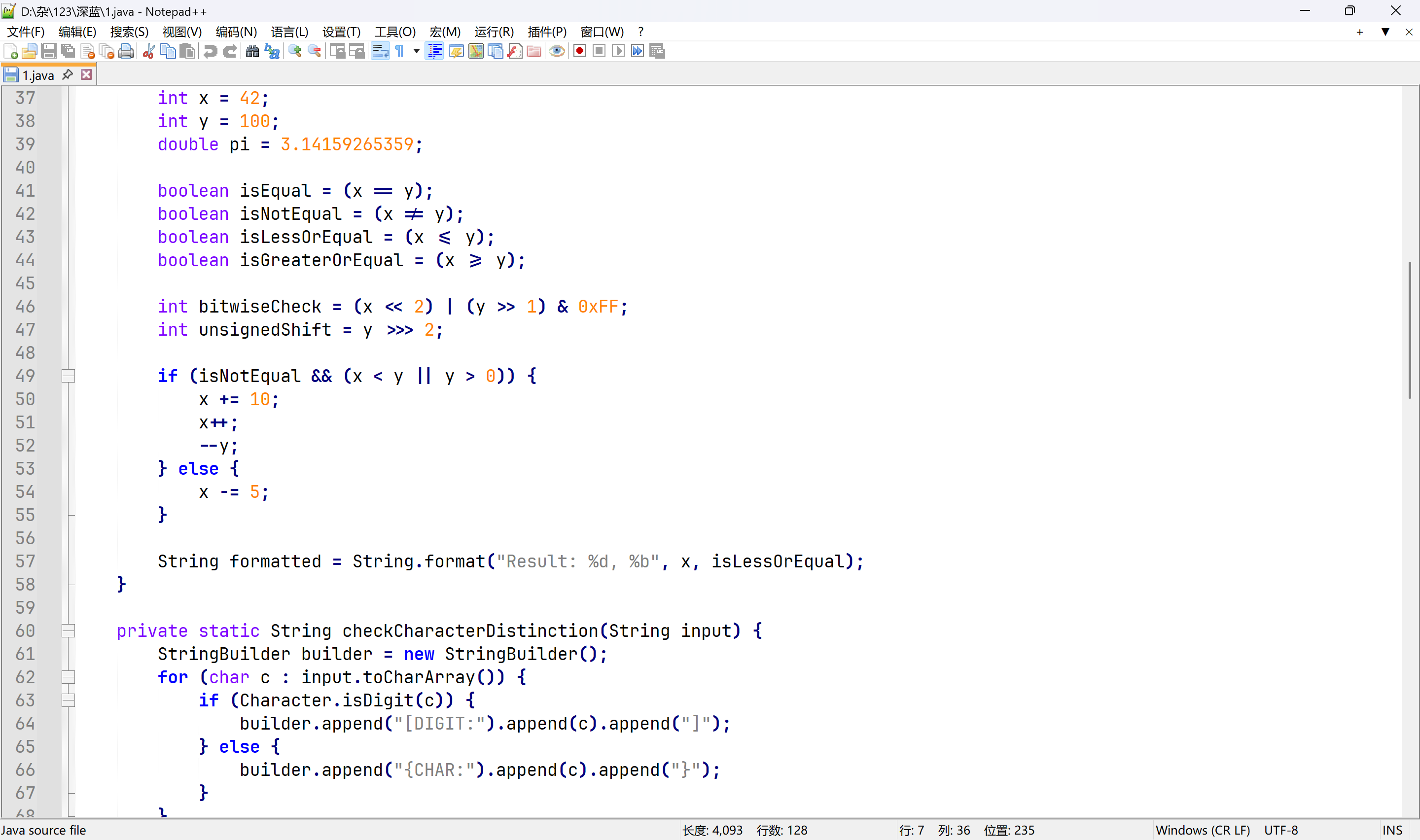
Task: Toggle word wrap in toolbar
Action: [380, 51]
